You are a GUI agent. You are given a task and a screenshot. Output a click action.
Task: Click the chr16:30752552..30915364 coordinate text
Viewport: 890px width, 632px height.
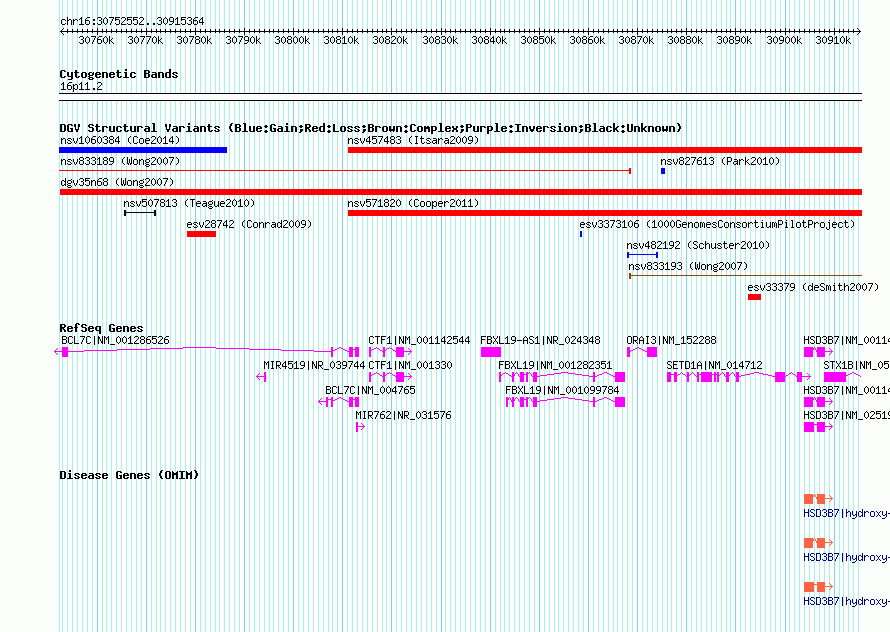point(132,21)
